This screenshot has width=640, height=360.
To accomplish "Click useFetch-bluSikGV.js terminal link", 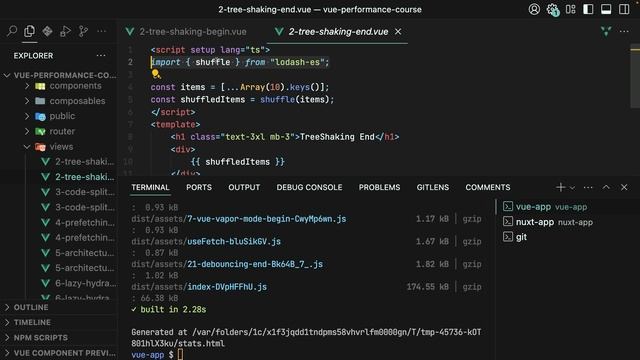I will (x=234, y=242).
